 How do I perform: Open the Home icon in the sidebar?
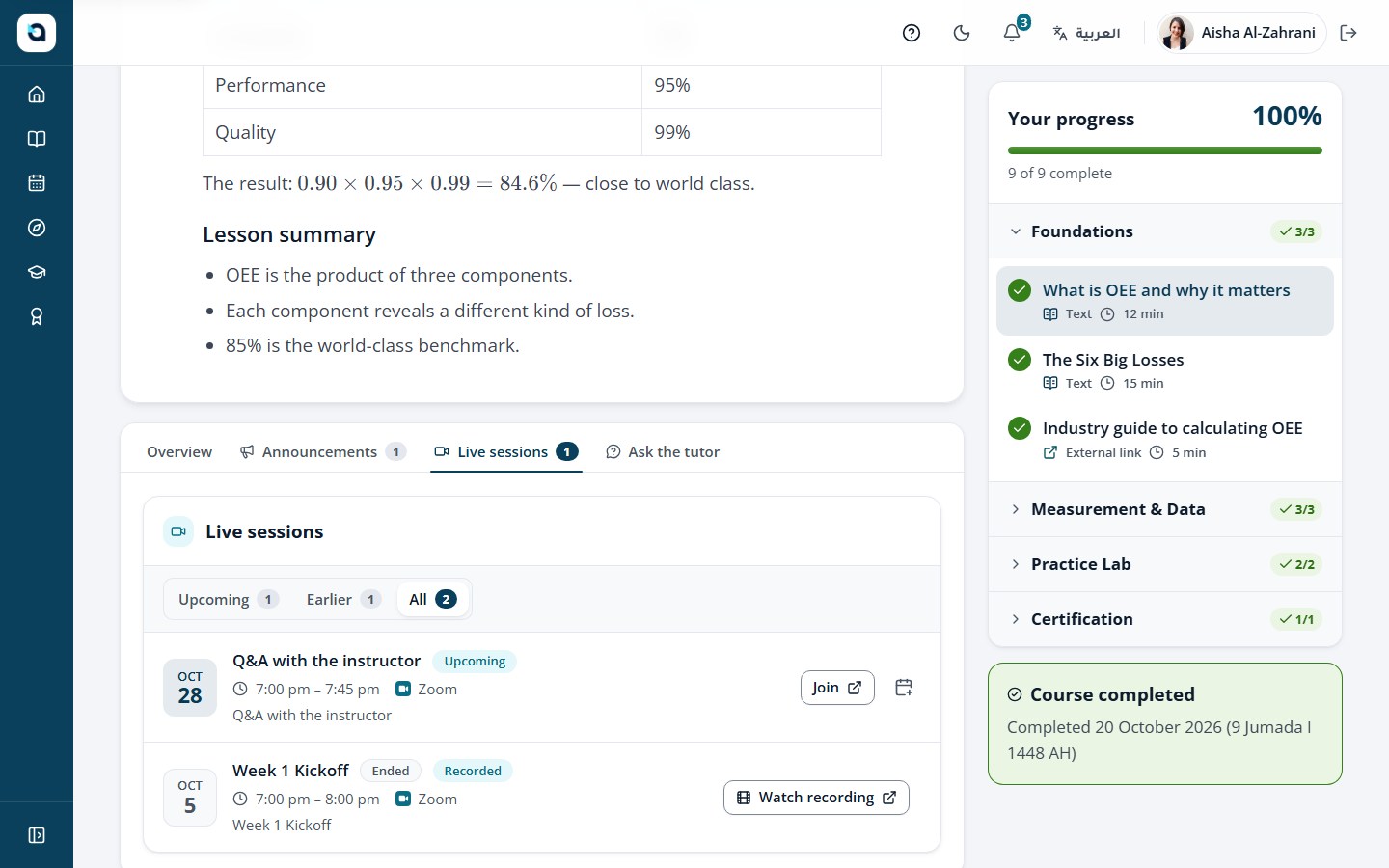tap(37, 95)
